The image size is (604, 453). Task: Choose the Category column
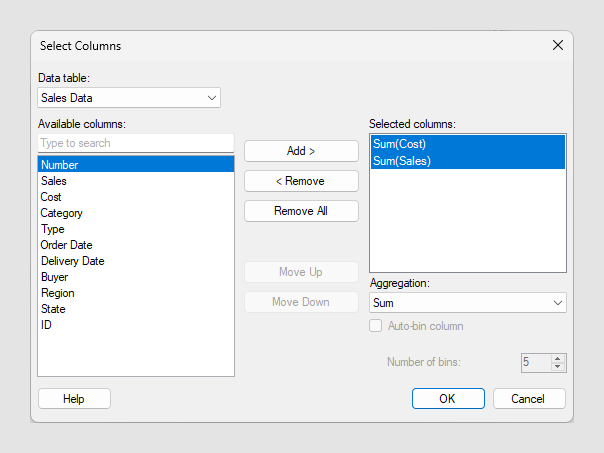[61, 213]
